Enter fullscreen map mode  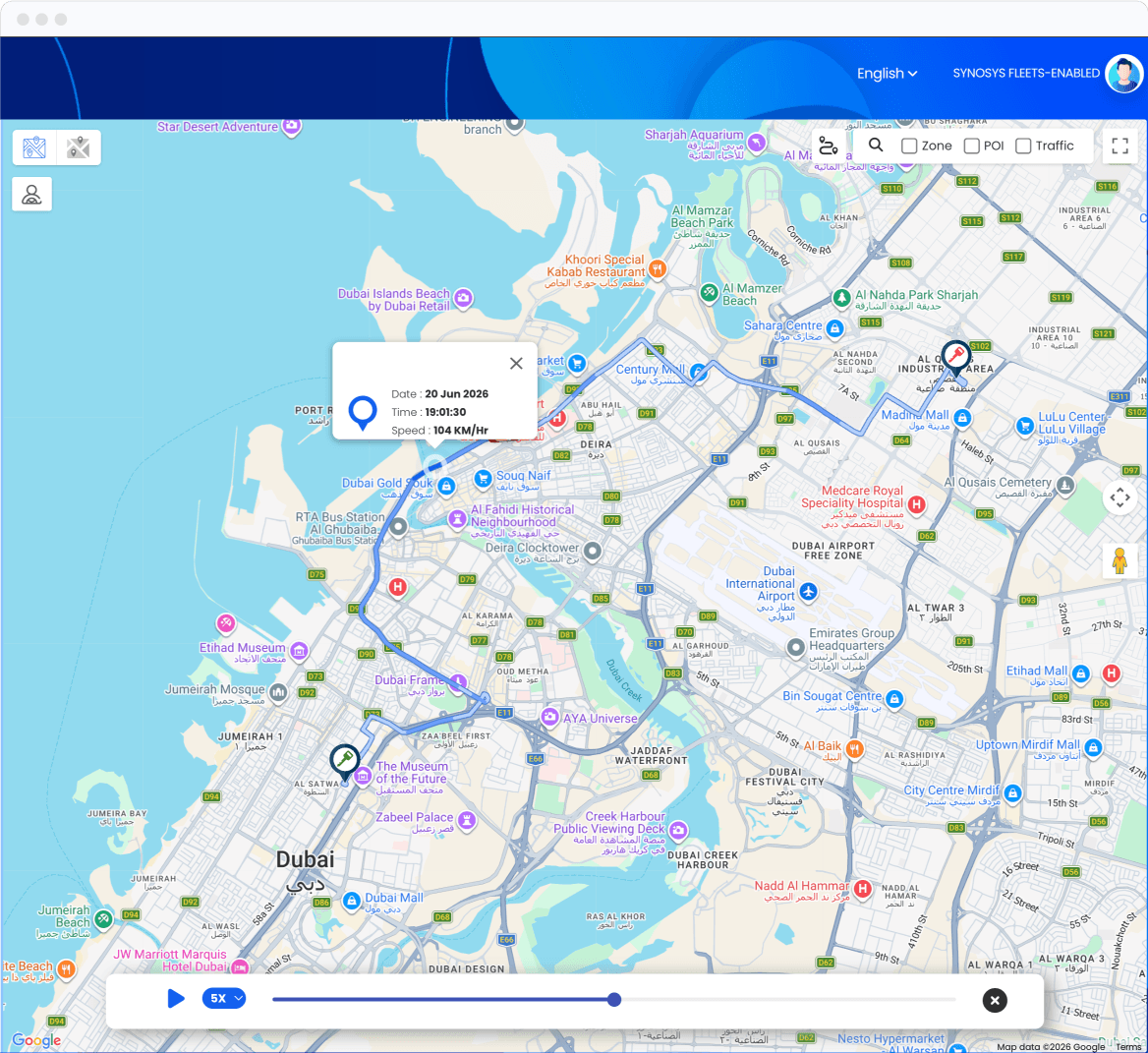(1119, 146)
